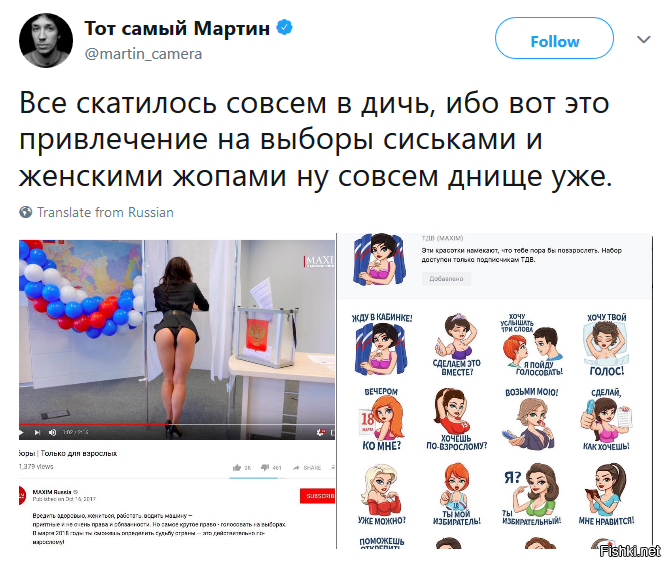Open the Тот самый Мартин profile avatar
666x563 pixels.
(46, 40)
